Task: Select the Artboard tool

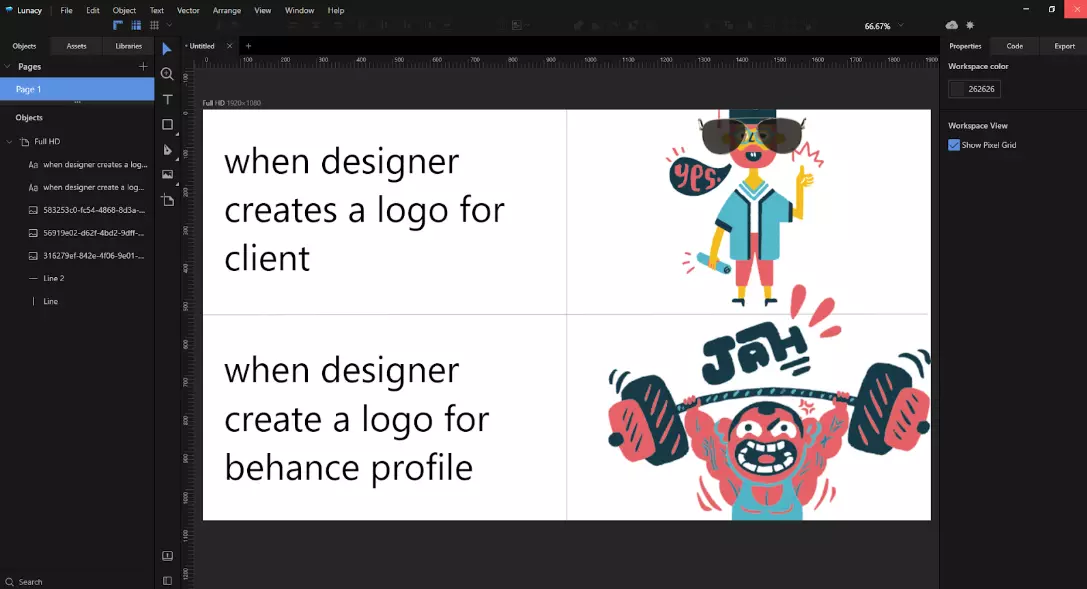Action: click(x=168, y=200)
